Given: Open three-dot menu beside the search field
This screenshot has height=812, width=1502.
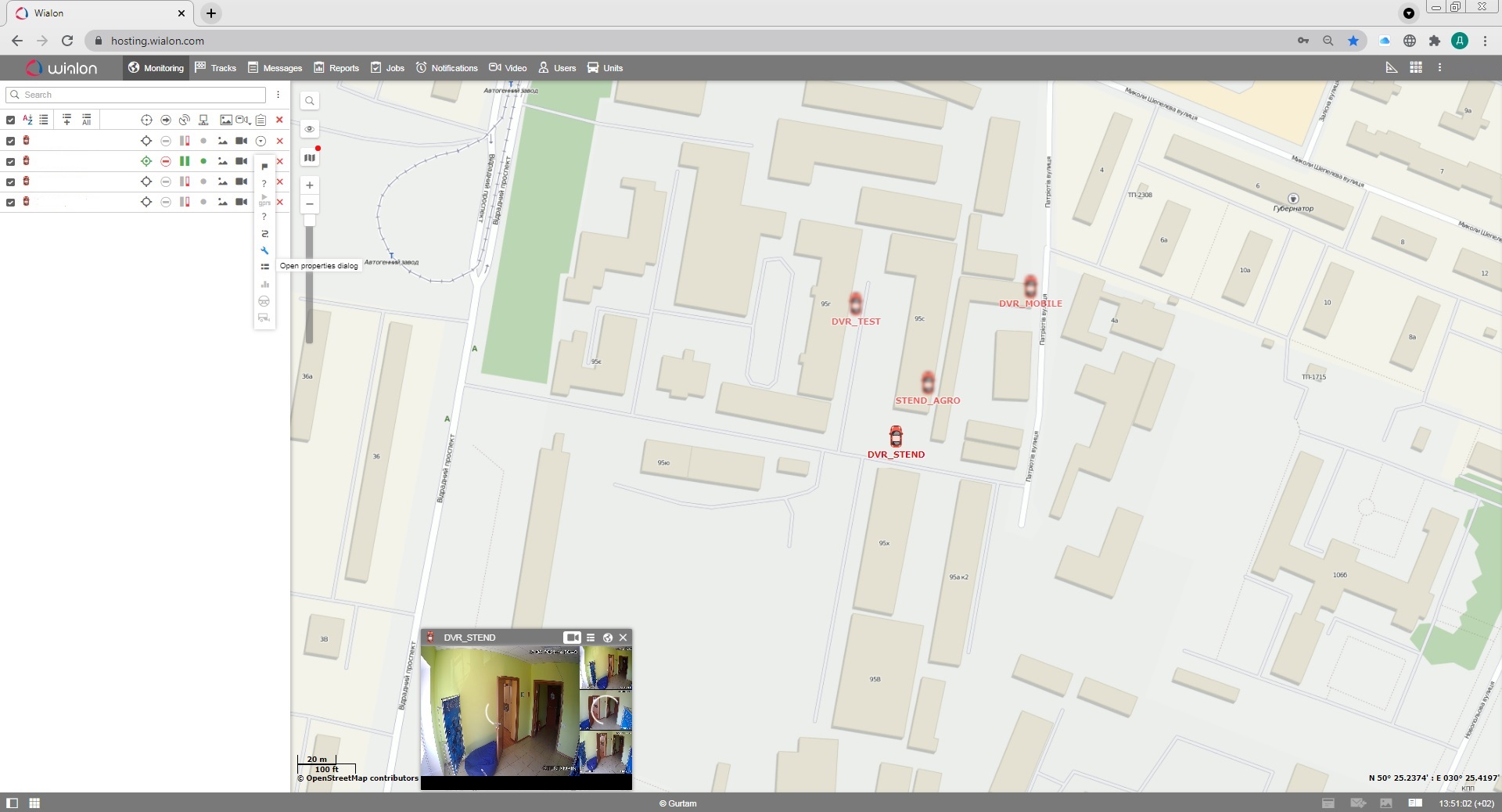Looking at the screenshot, I should tap(278, 95).
